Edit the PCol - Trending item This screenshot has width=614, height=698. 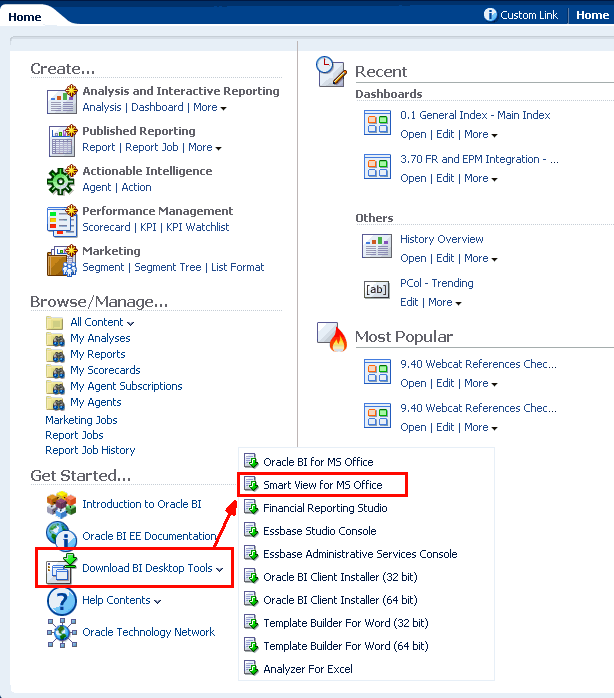[x=409, y=302]
